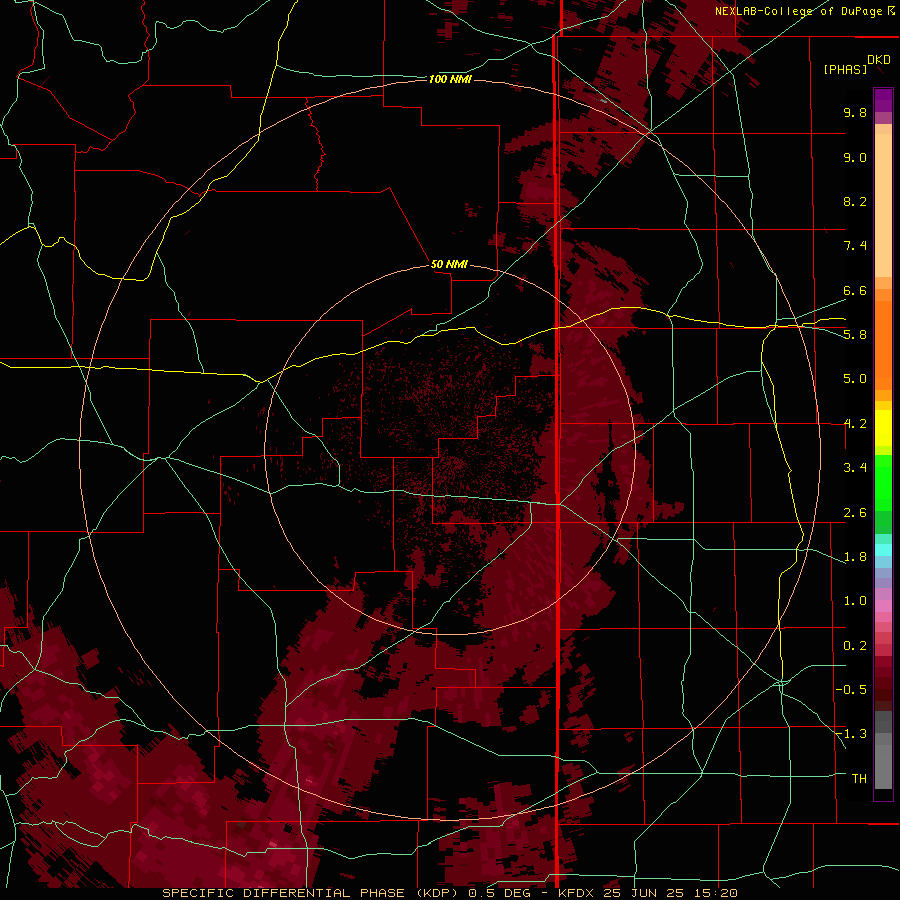Screen dimensions: 900x900
Task: Click the 2.6 legend value
Action: (855, 513)
